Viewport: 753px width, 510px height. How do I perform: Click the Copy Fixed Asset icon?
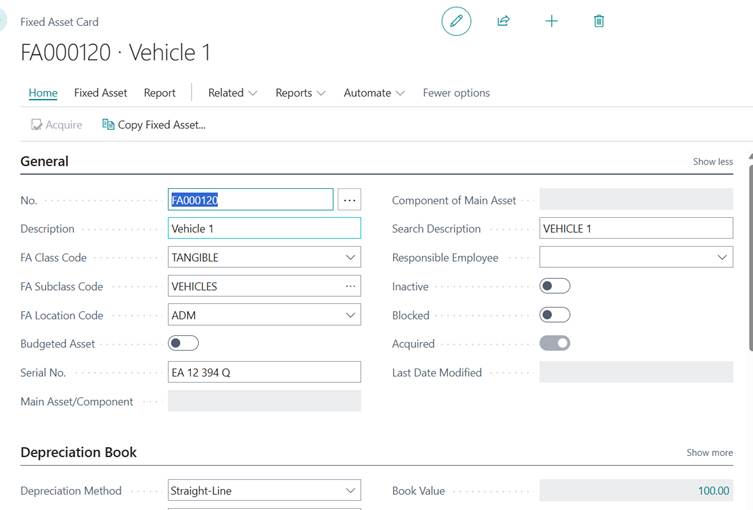click(108, 125)
